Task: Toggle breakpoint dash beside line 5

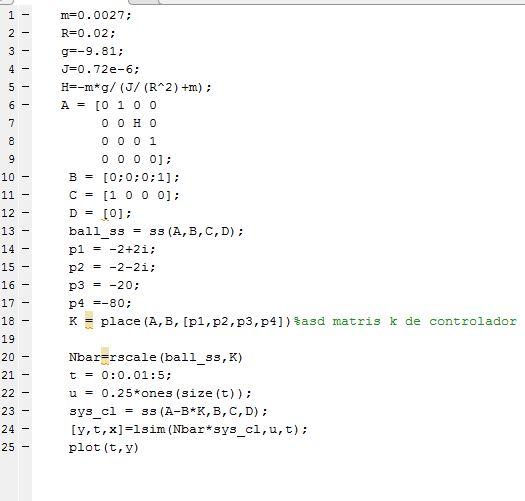Action: tap(25, 87)
